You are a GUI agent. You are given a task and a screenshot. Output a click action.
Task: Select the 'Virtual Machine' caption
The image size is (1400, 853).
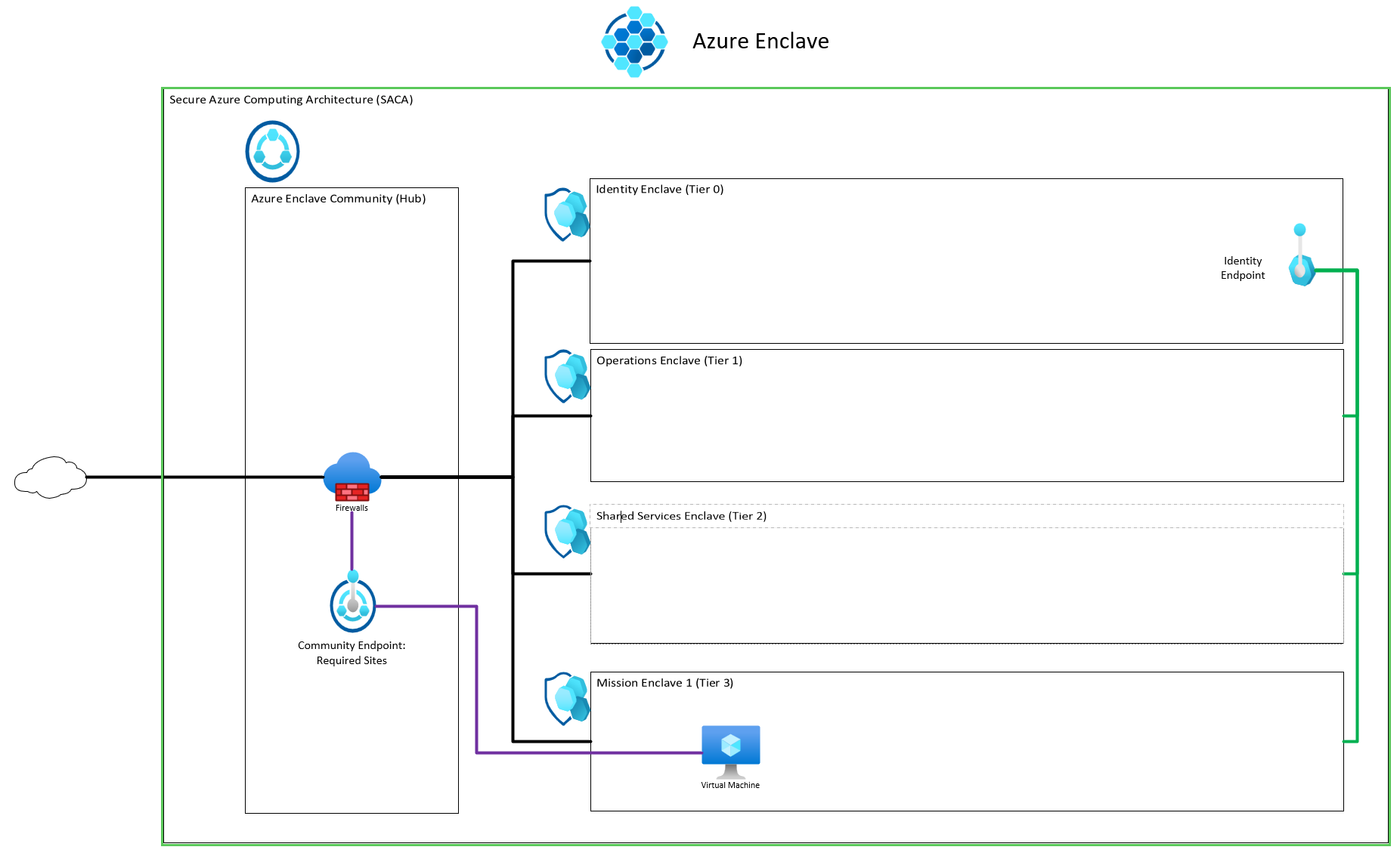[x=730, y=785]
